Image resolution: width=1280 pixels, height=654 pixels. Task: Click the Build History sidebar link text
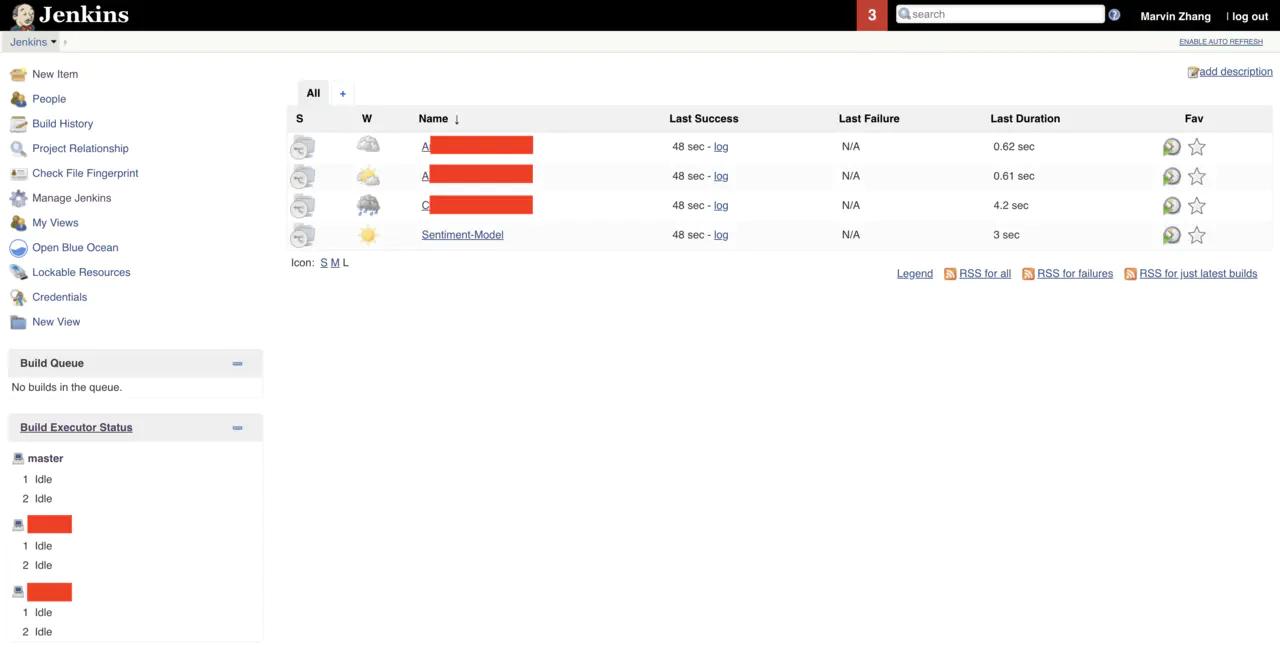[62, 124]
